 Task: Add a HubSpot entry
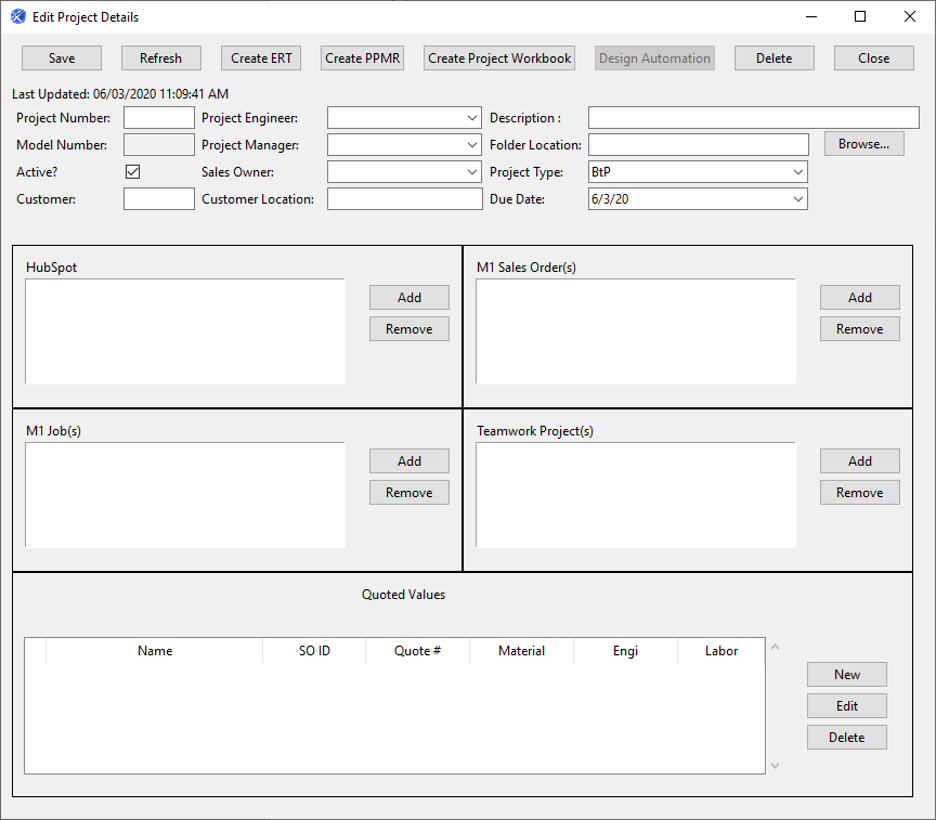point(409,297)
